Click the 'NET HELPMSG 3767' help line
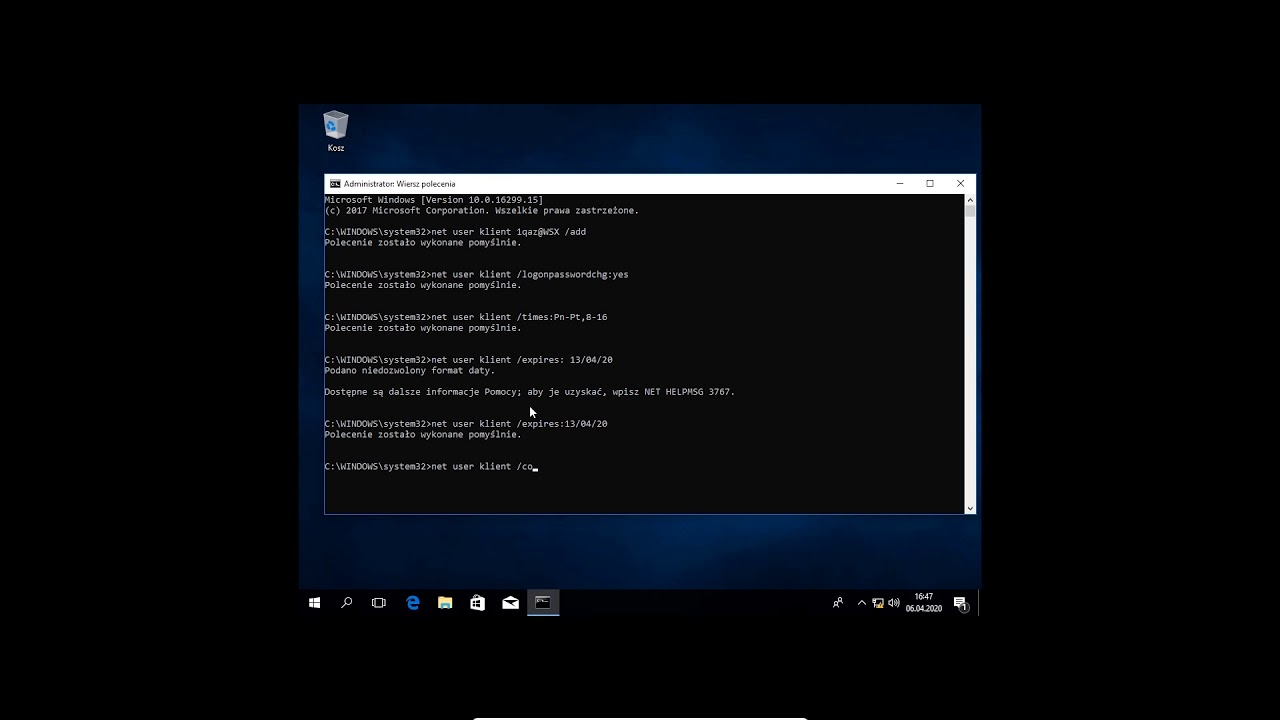 point(529,392)
